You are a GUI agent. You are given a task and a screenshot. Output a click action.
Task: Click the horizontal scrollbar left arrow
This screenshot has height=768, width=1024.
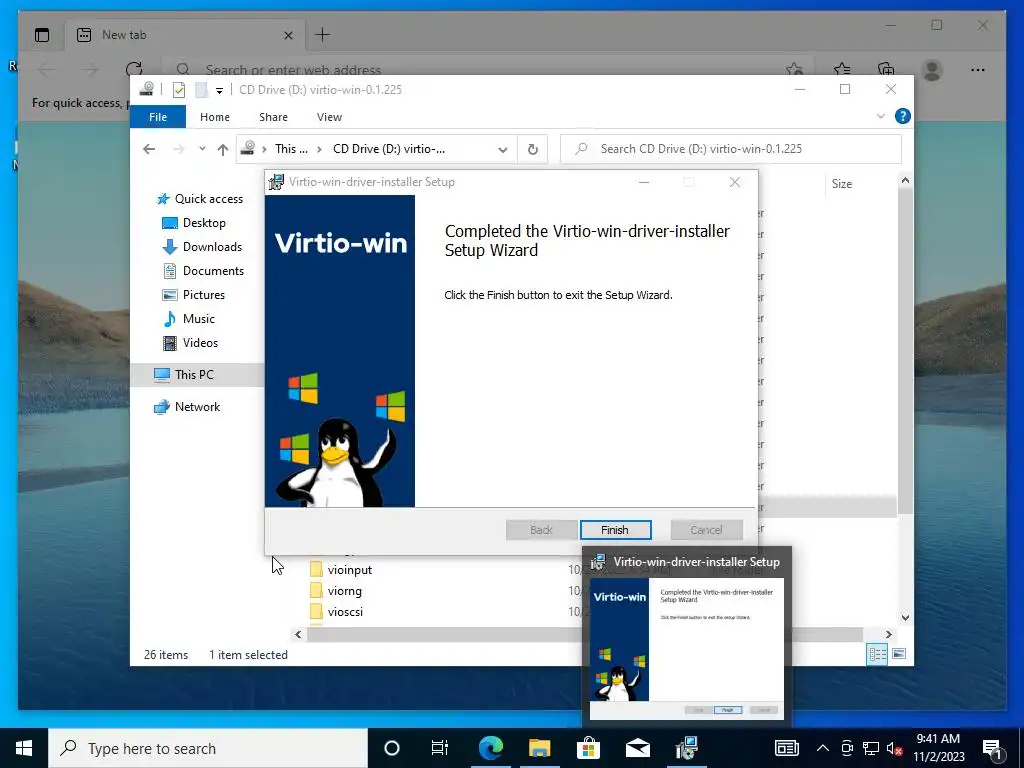point(298,634)
